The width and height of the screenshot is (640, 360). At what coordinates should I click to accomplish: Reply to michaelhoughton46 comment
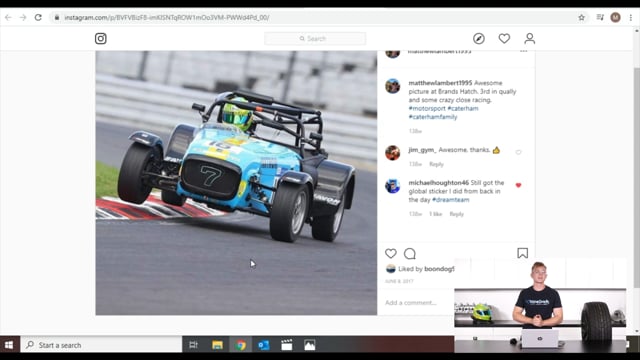coord(456,214)
